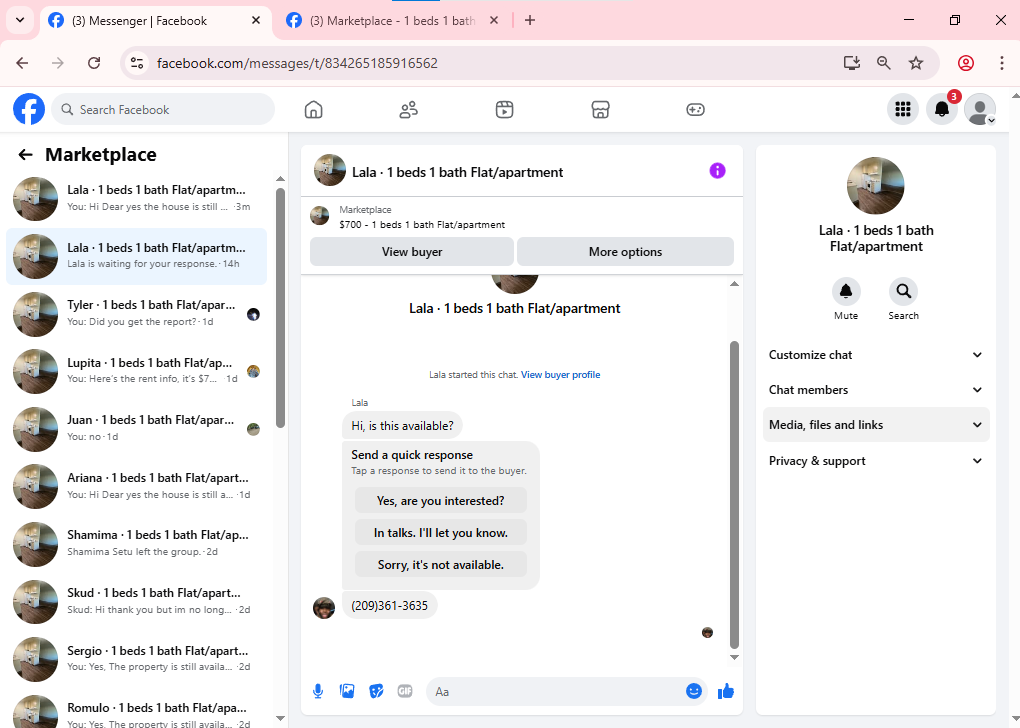The image size is (1020, 728).
Task: Open the site information icon in address bar
Action: [x=137, y=63]
